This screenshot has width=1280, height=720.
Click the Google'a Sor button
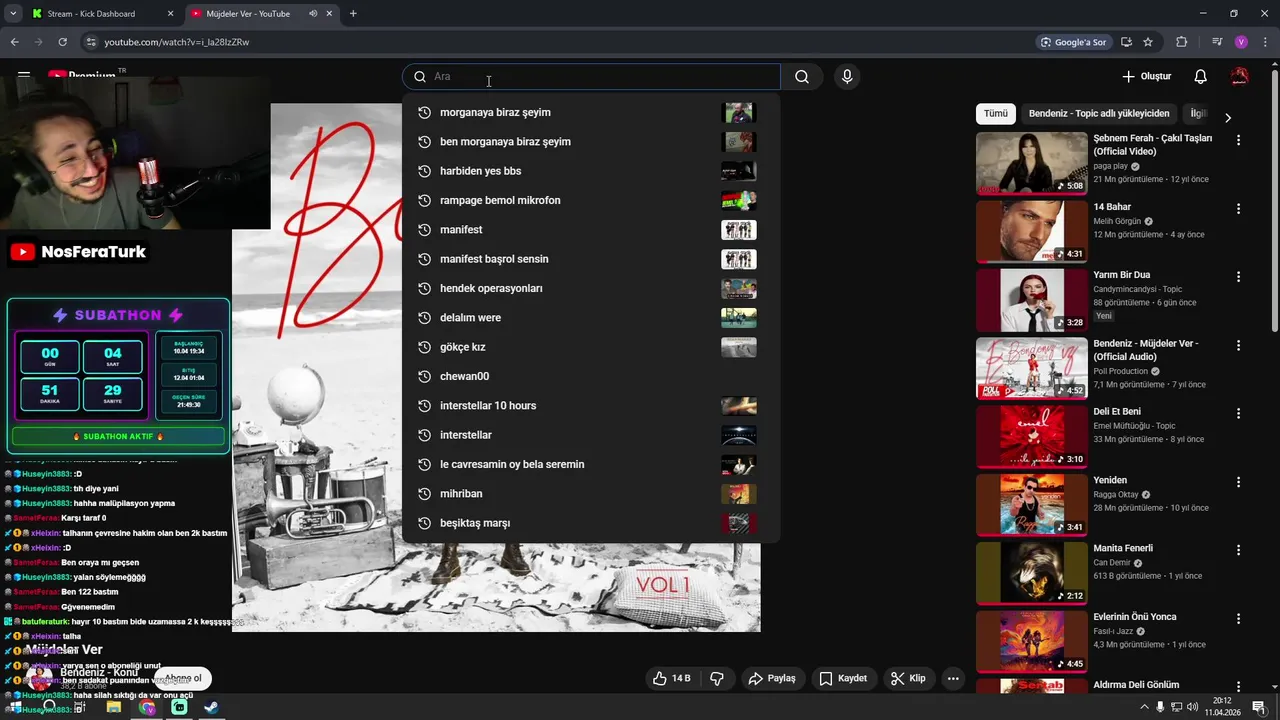1073,42
